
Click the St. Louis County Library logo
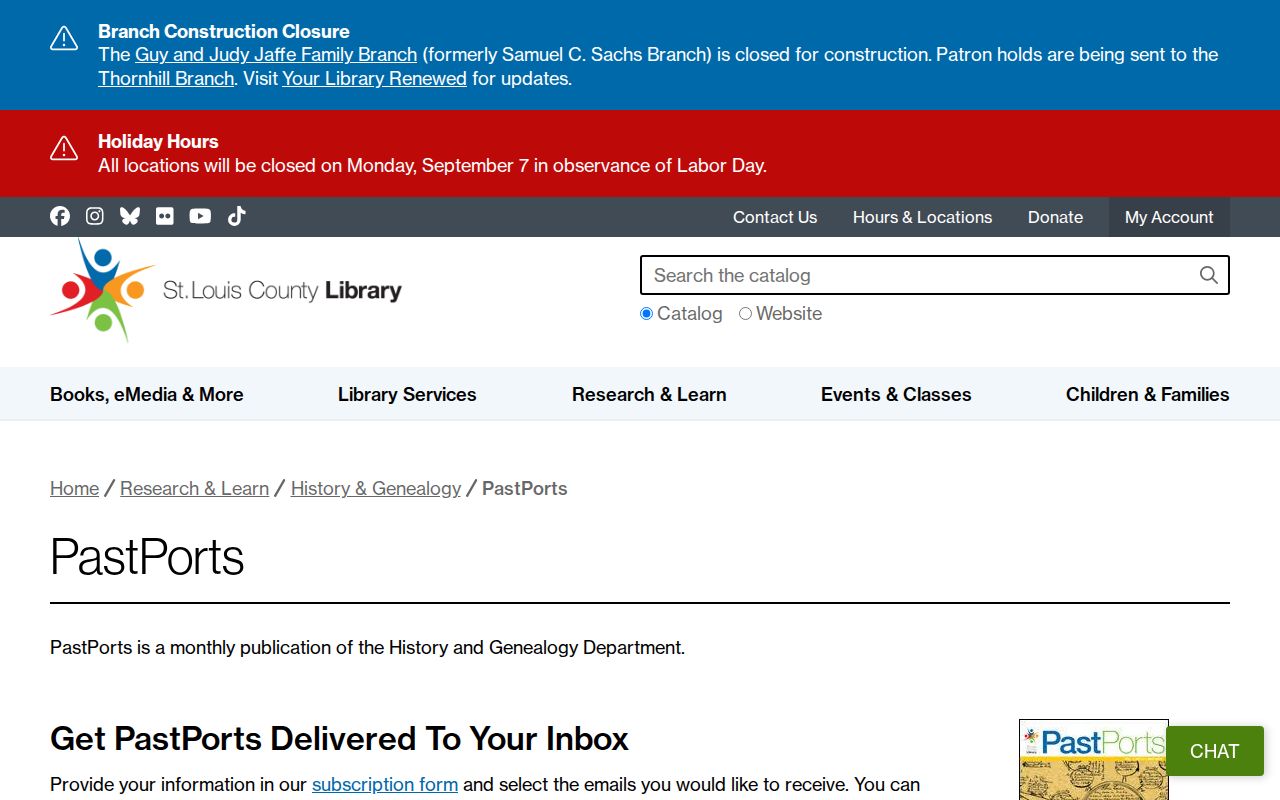coord(226,290)
